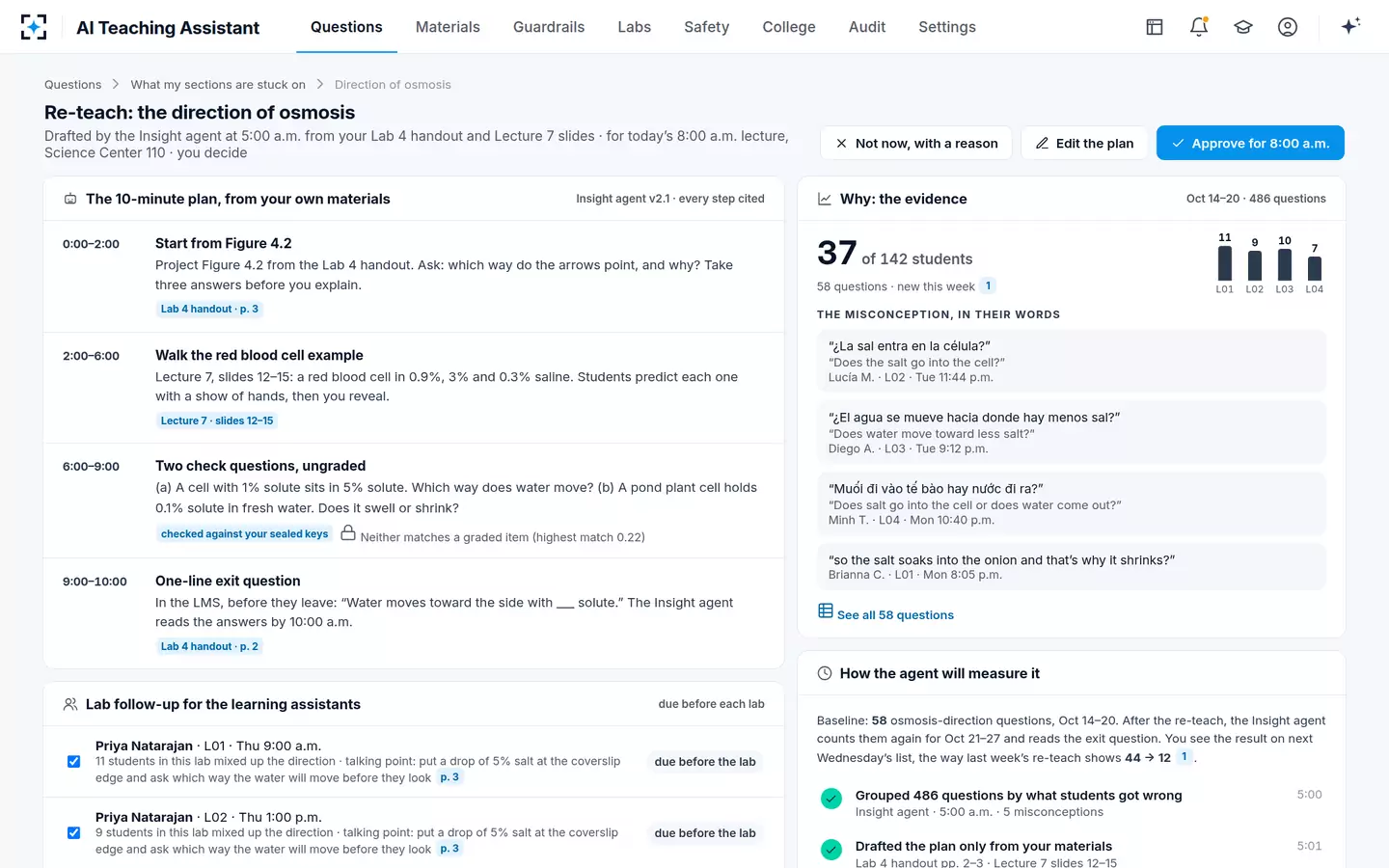
Task: Click the Two check questions, ungraded heading
Action: (x=260, y=466)
